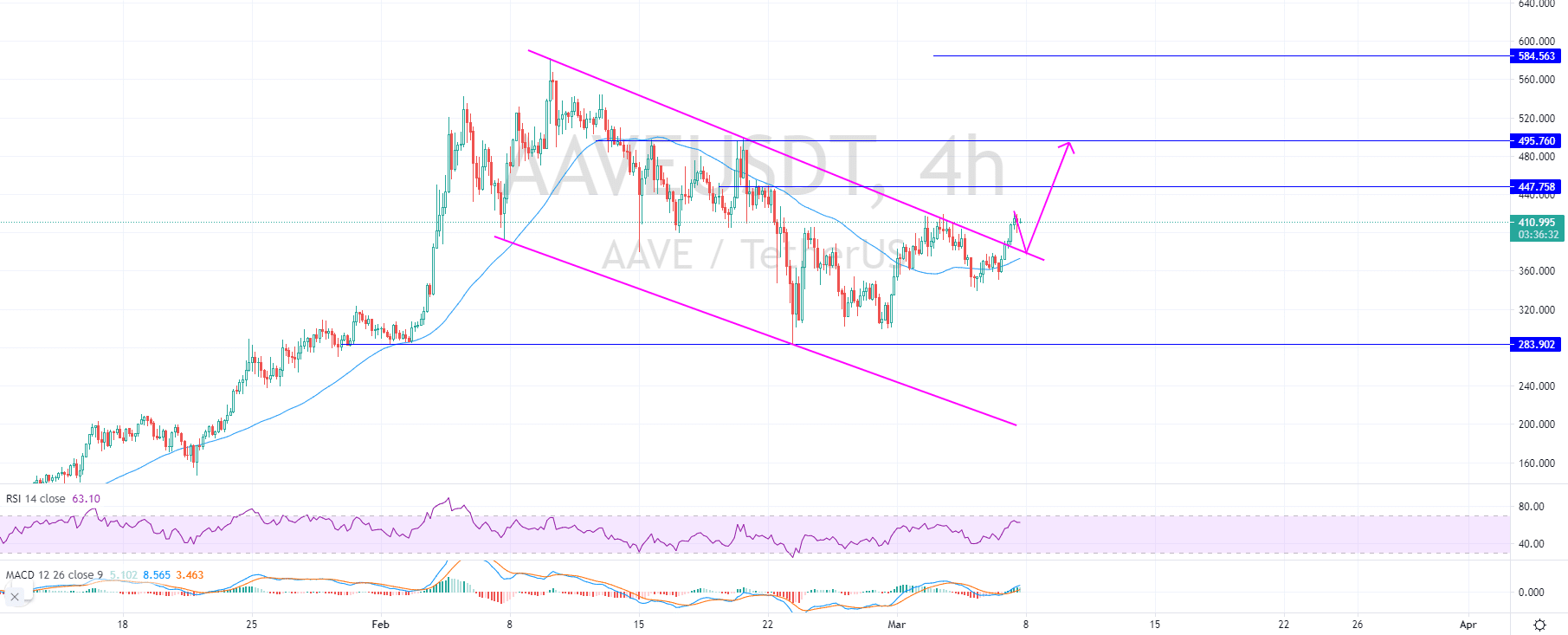The width and height of the screenshot is (1568, 635).
Task: Click the current price label 410.995
Action: 1536,223
